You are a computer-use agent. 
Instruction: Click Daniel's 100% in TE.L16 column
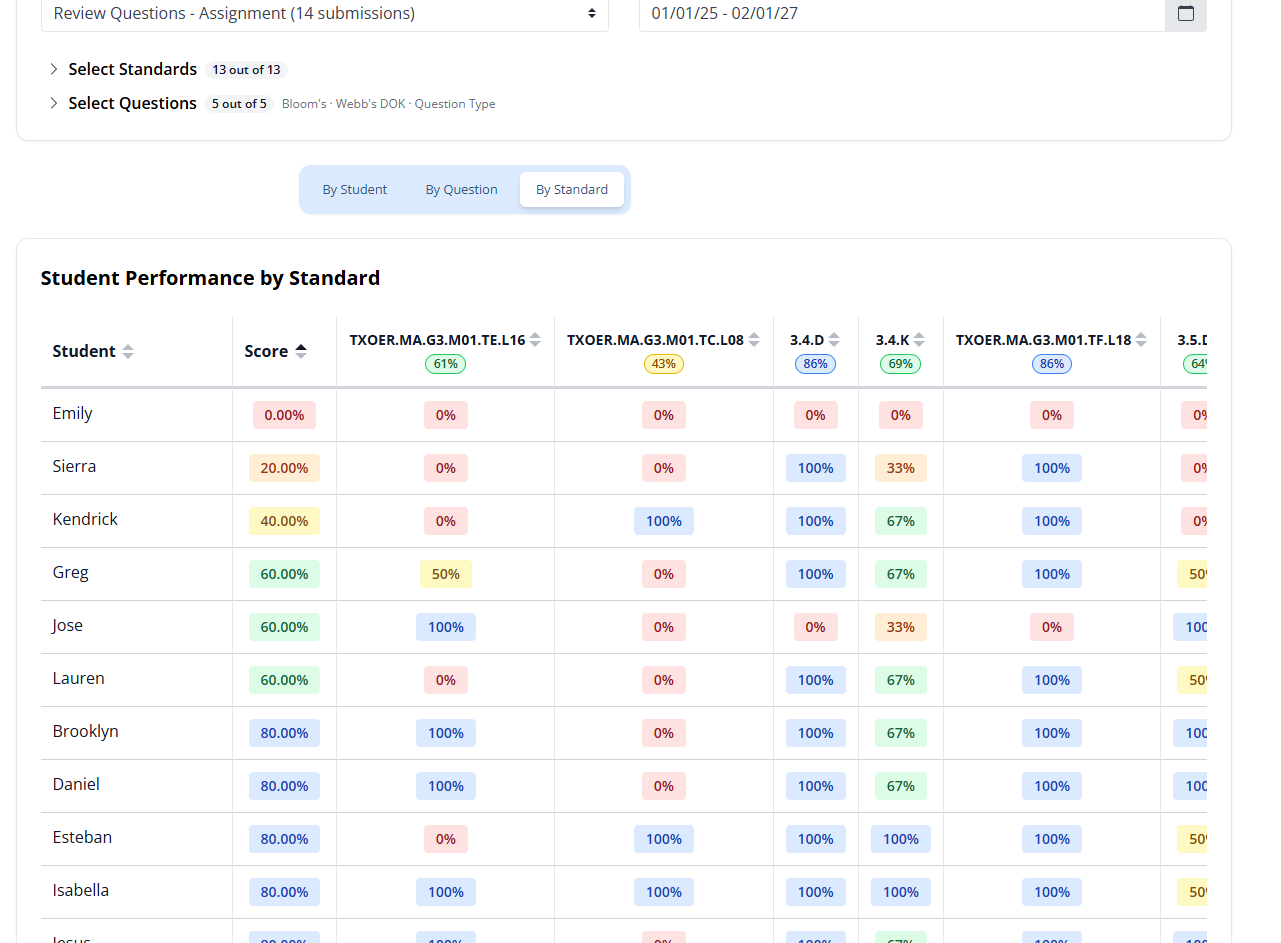coord(446,786)
